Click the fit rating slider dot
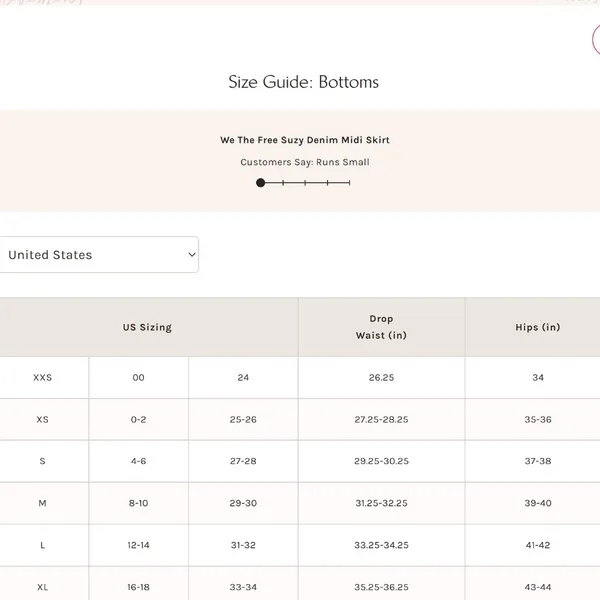The image size is (600, 600). (x=261, y=183)
